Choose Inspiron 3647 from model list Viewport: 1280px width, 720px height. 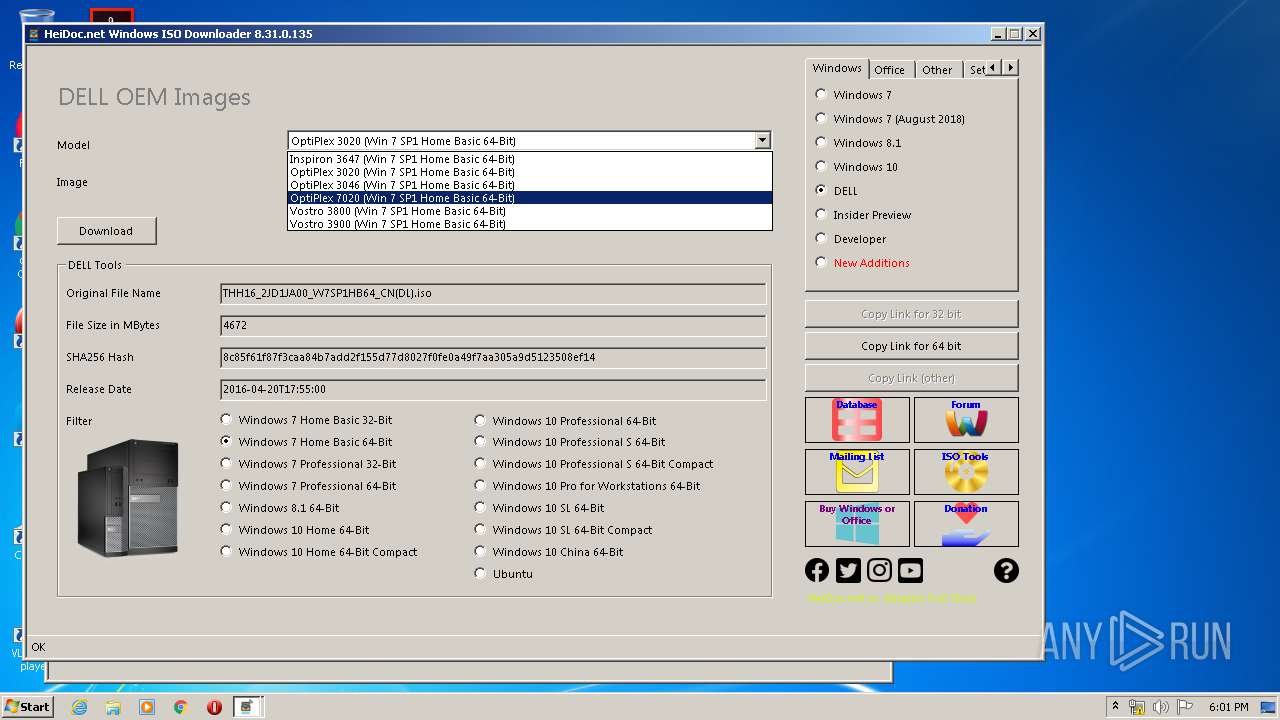tap(530, 159)
